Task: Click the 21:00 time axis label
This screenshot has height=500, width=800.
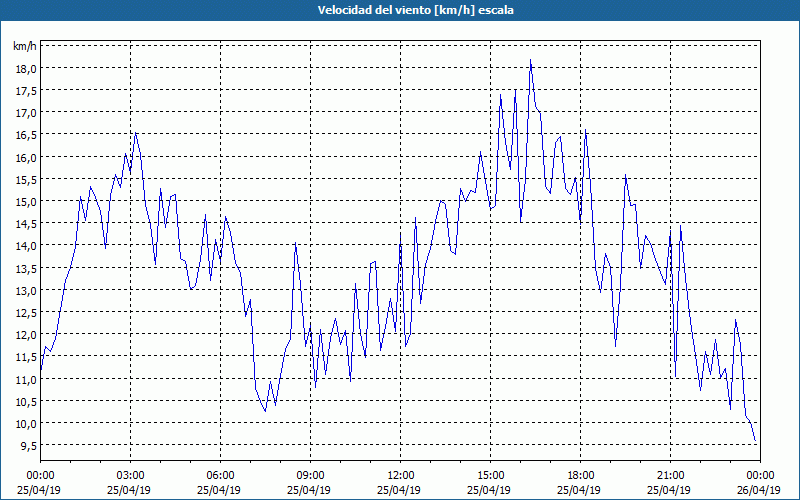Action: pos(670,476)
